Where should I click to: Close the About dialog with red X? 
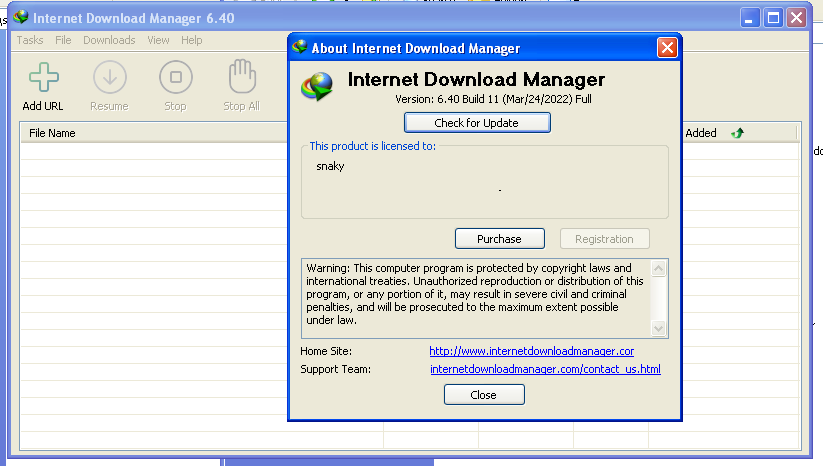(667, 48)
